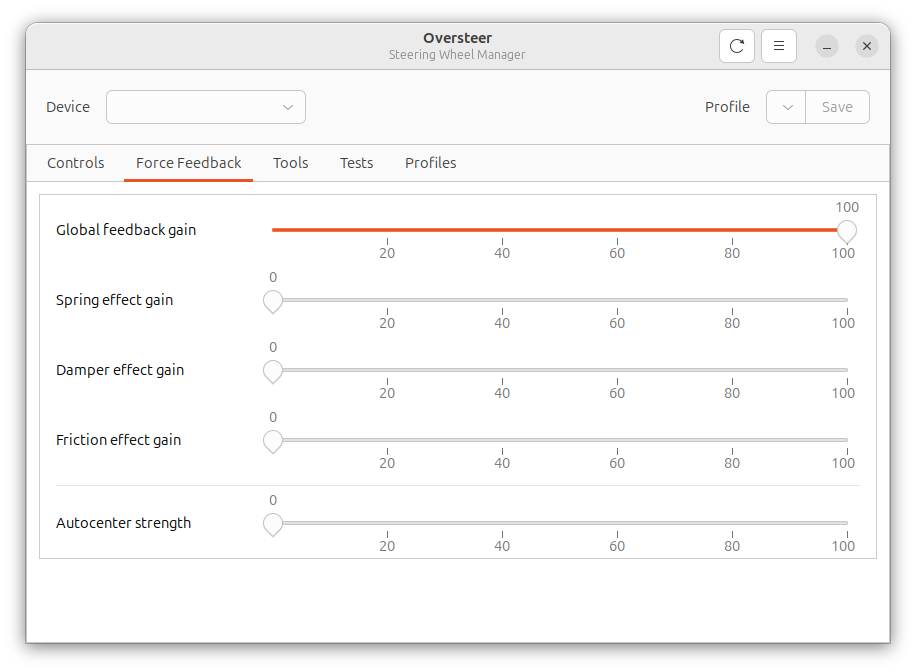The width and height of the screenshot is (916, 672).
Task: Switch to the Controls tab
Action: (x=76, y=163)
